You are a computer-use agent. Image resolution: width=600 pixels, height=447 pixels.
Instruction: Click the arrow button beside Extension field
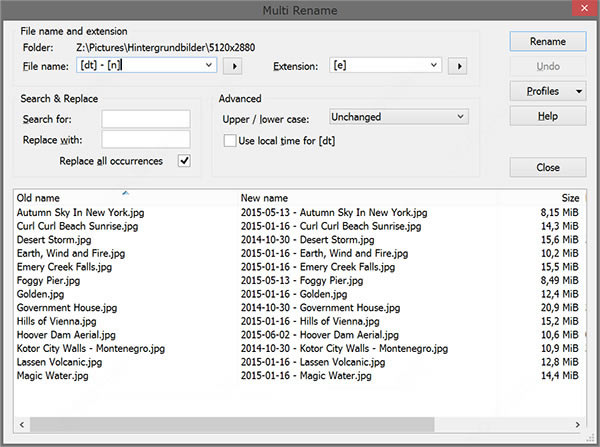coord(459,66)
